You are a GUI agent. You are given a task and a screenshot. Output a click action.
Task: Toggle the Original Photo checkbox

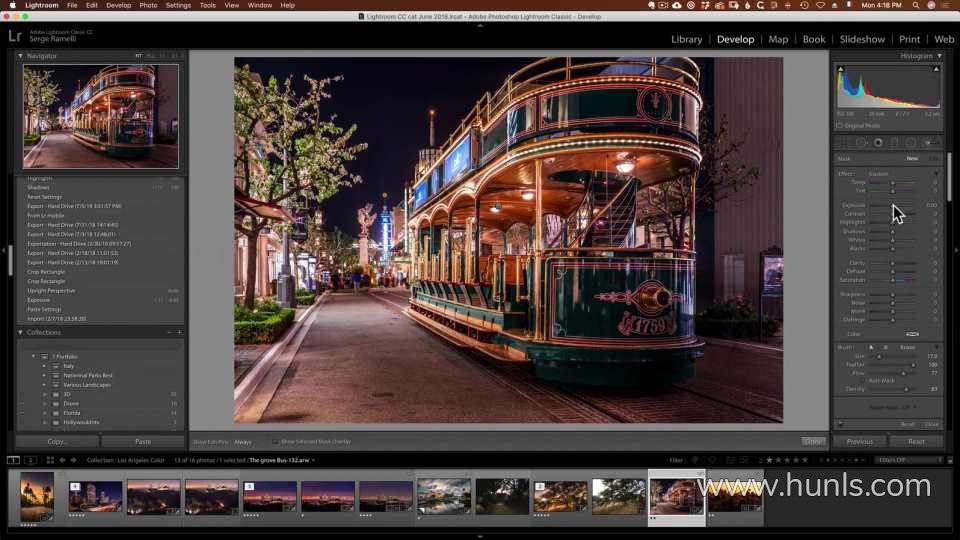tap(839, 126)
